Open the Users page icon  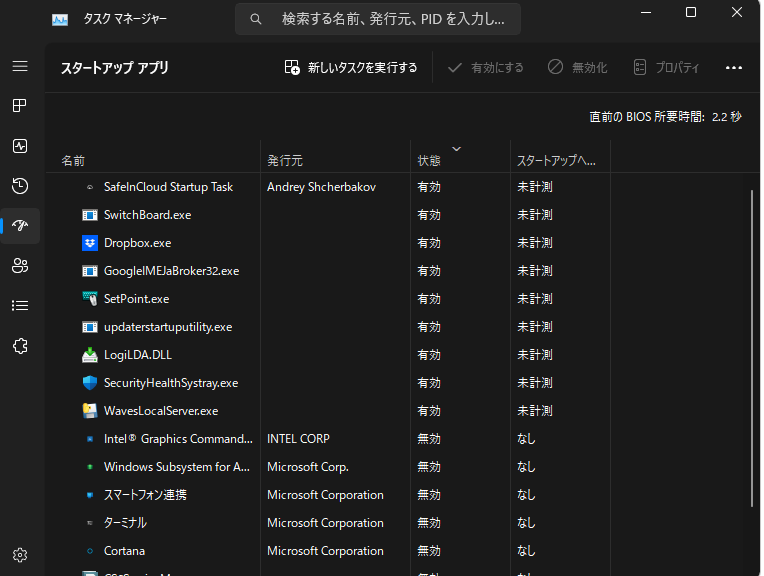20,265
